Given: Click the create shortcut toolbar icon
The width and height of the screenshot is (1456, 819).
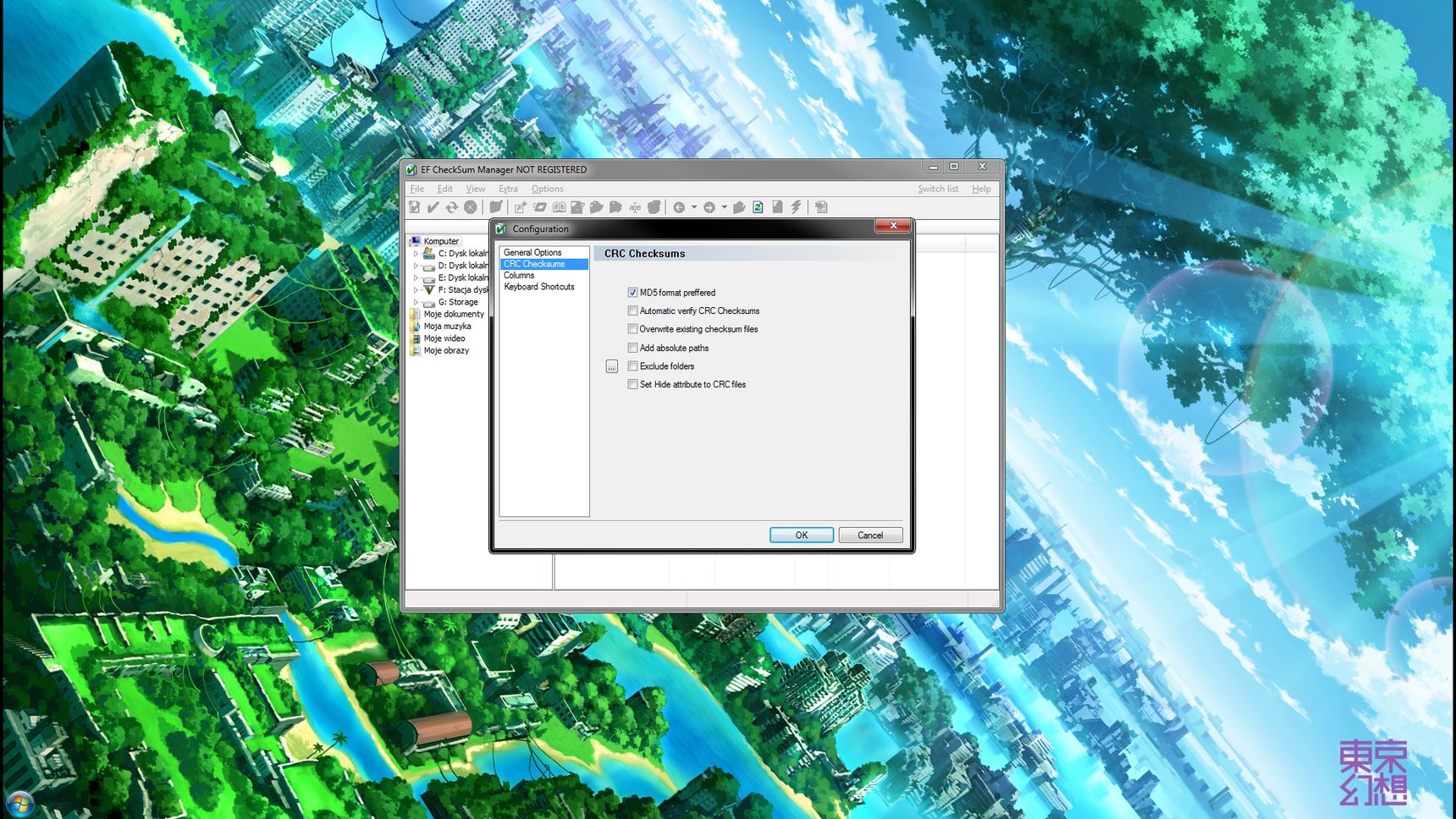Looking at the screenshot, I should 521,207.
